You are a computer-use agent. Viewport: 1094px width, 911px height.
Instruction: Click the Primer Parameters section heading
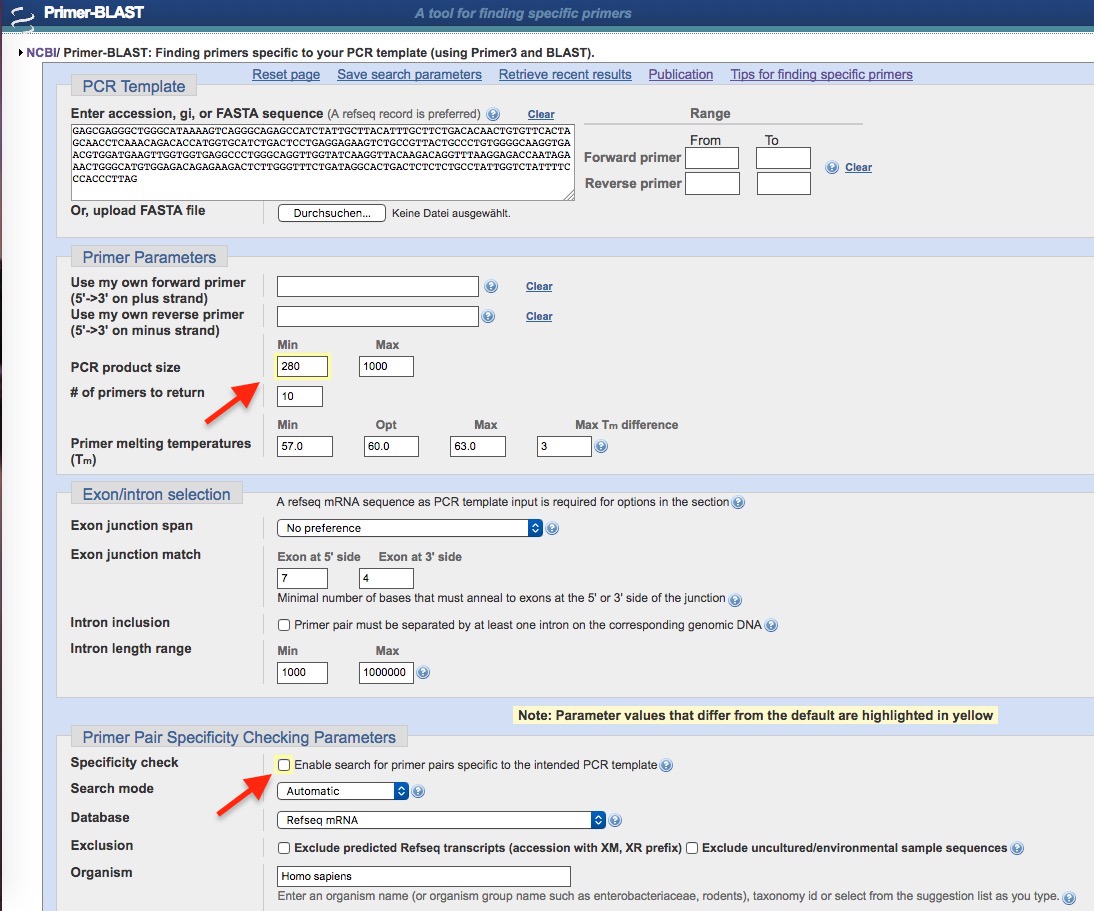pos(149,257)
